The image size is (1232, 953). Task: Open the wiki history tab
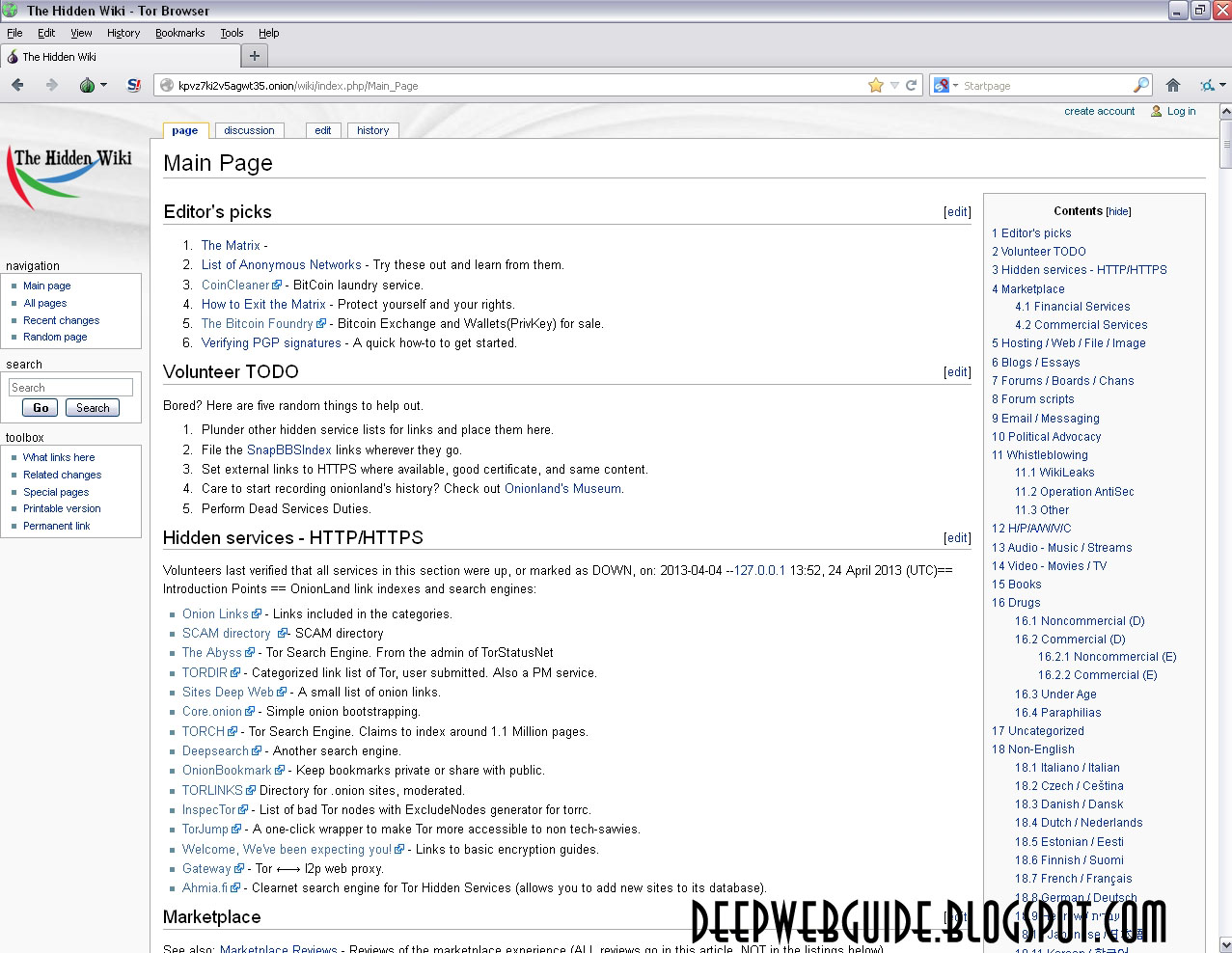click(373, 130)
